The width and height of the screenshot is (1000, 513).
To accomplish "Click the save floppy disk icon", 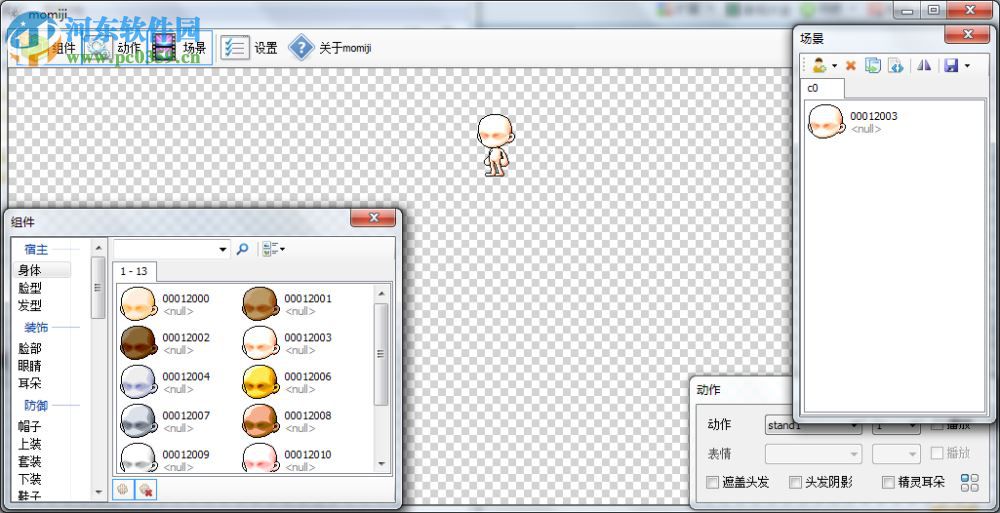I will [x=952, y=65].
